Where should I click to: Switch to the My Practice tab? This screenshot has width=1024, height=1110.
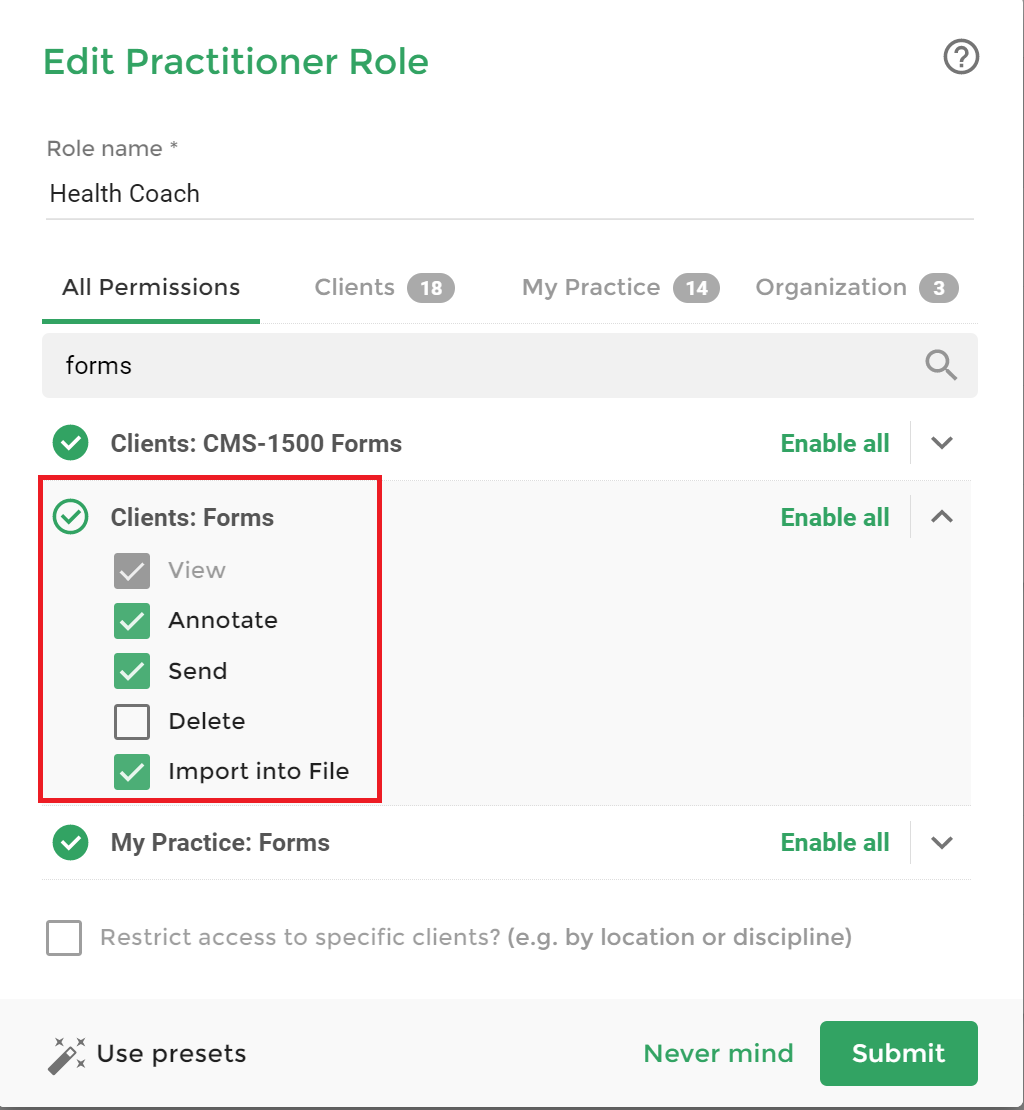click(x=621, y=287)
